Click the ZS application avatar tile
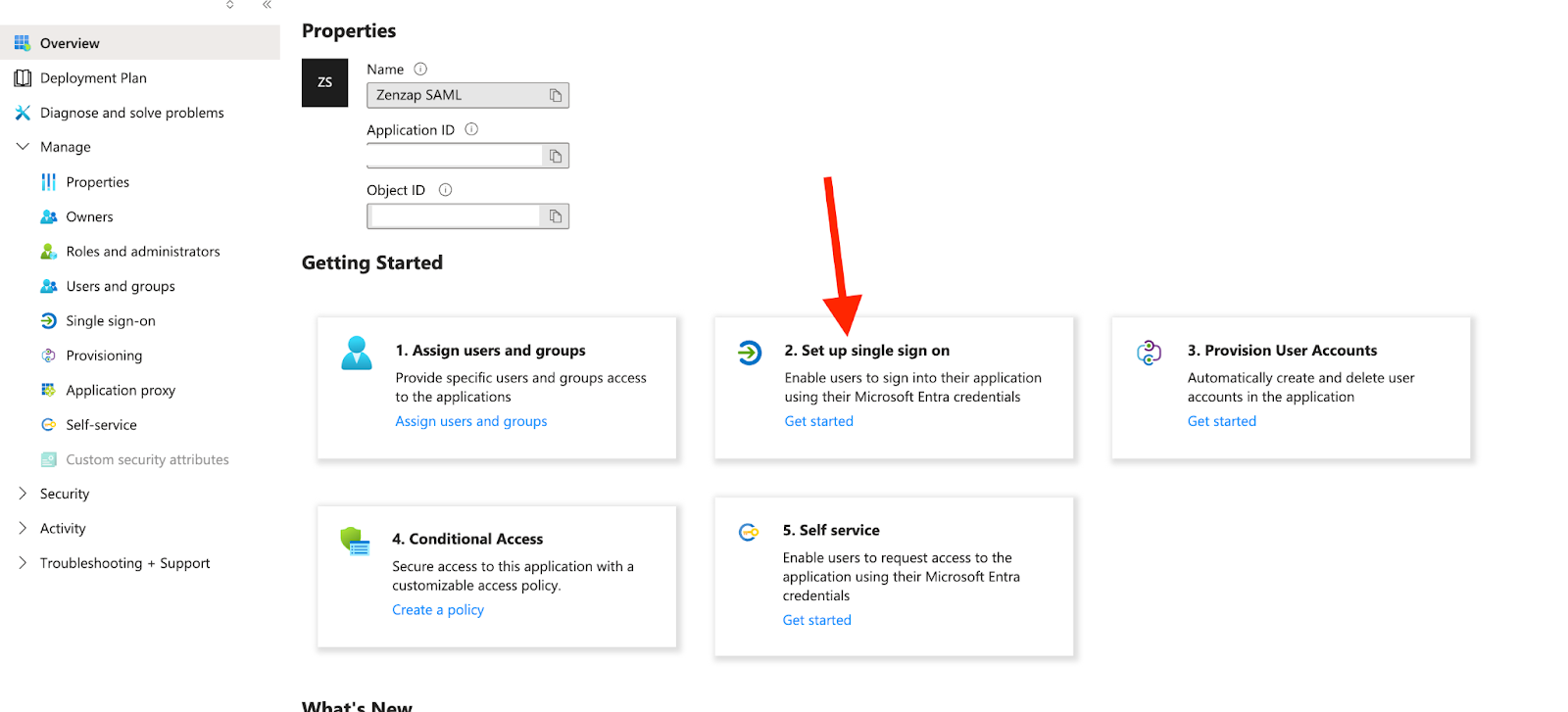 coord(324,82)
